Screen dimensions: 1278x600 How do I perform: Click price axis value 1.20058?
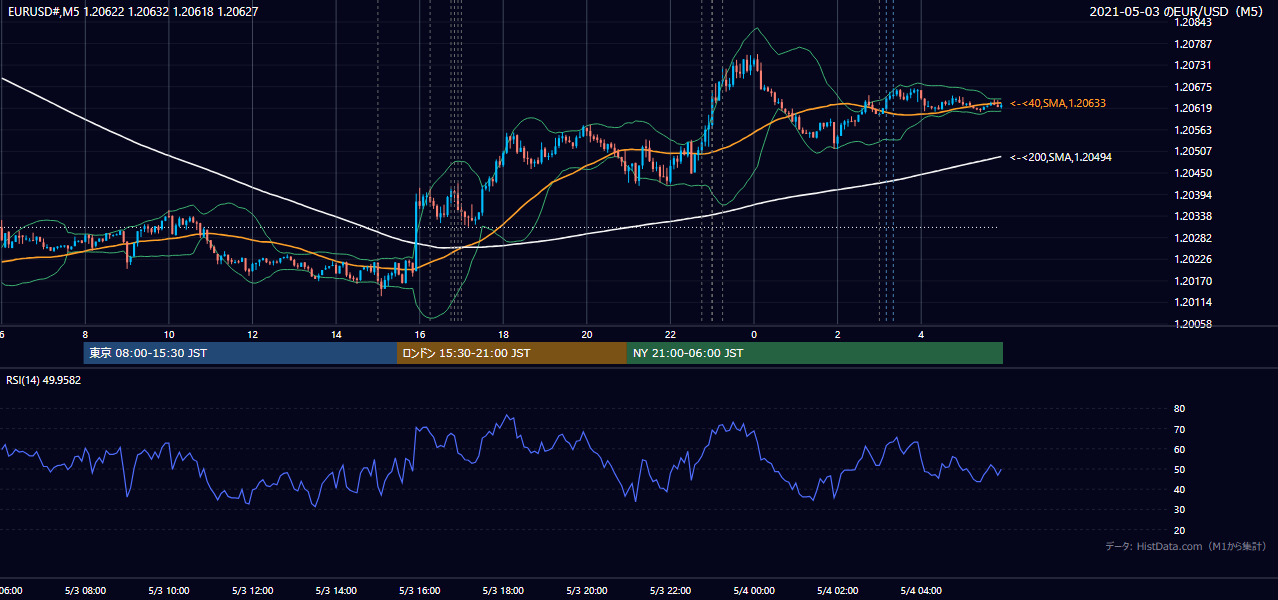point(1193,324)
